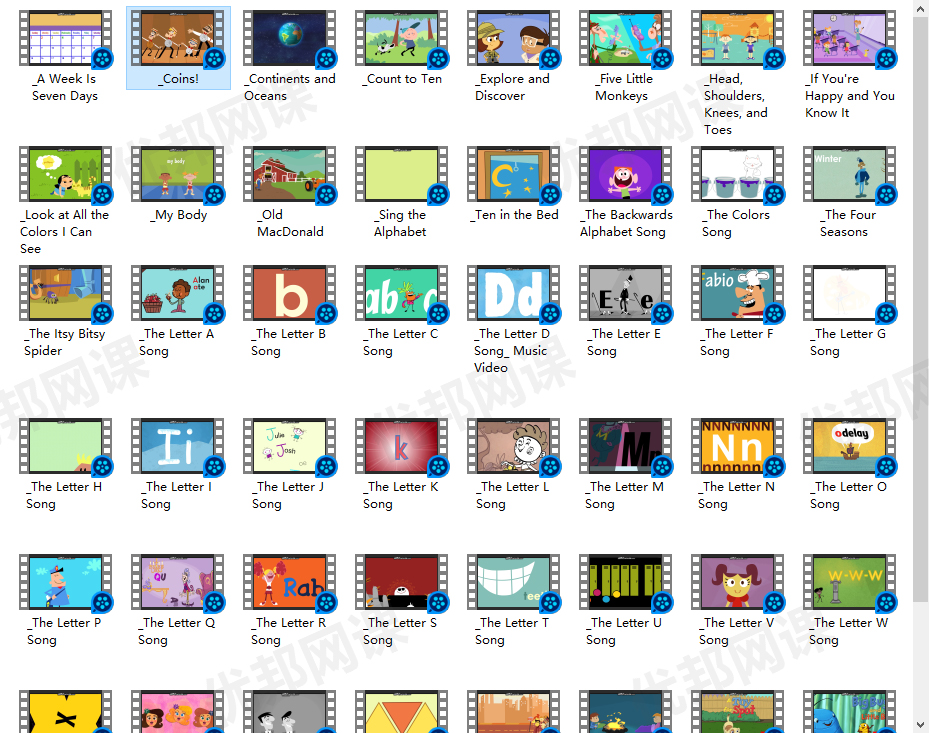Click The Letter J Song thumbnail
Viewport: 929px width, 733px height.
290,446
